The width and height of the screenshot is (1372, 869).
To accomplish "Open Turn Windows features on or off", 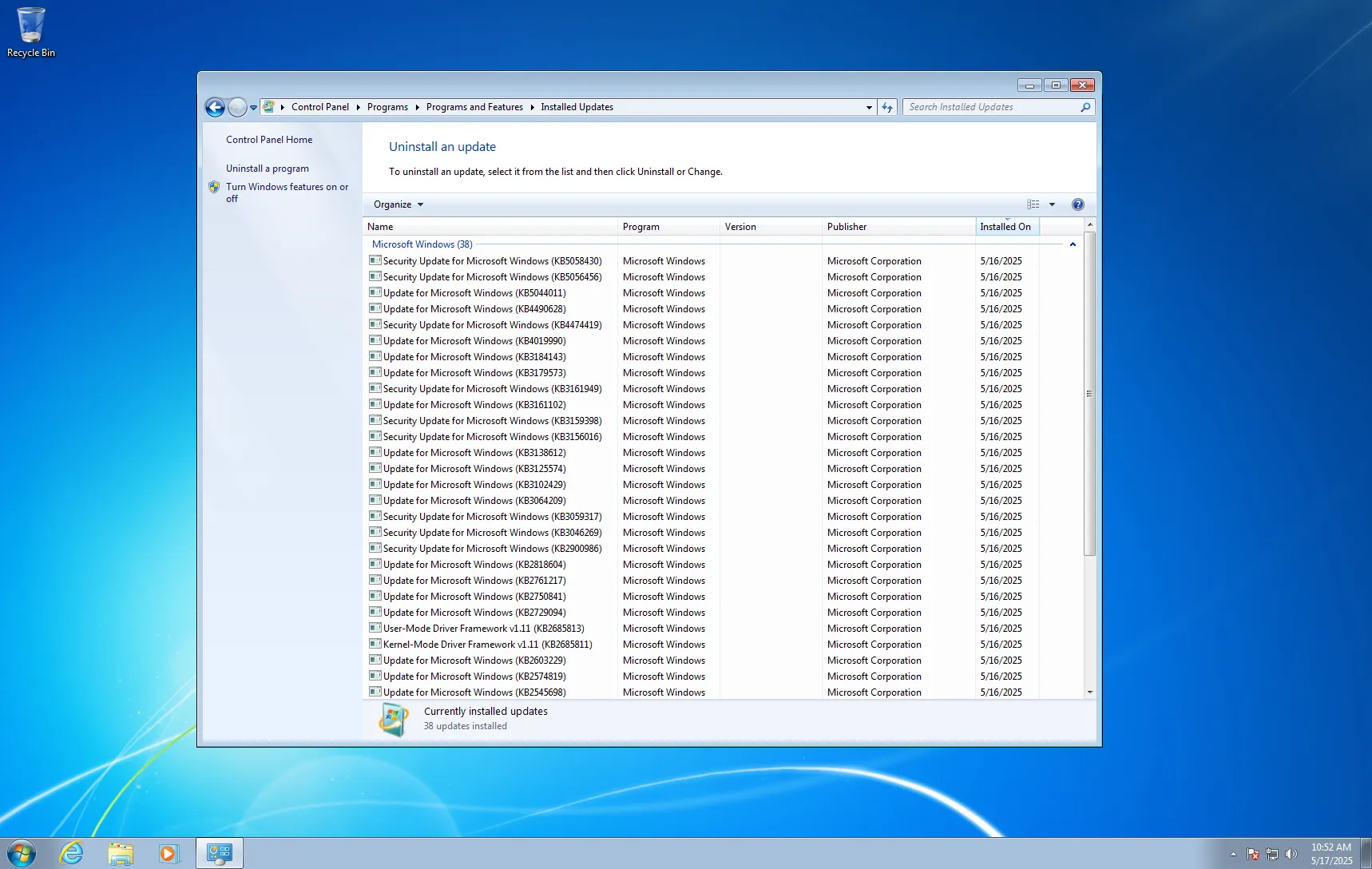I will 287,192.
